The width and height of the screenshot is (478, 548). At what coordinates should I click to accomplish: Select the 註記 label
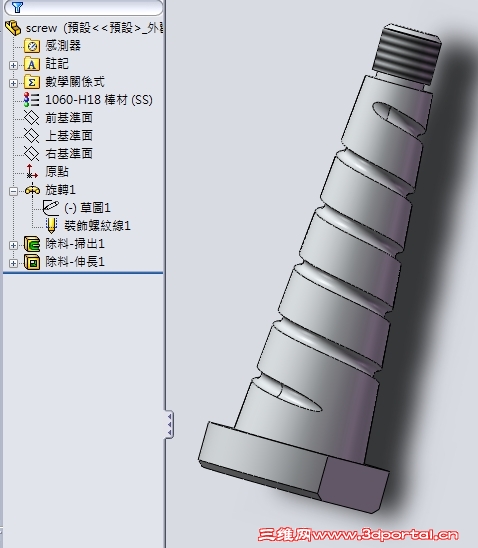pos(57,64)
